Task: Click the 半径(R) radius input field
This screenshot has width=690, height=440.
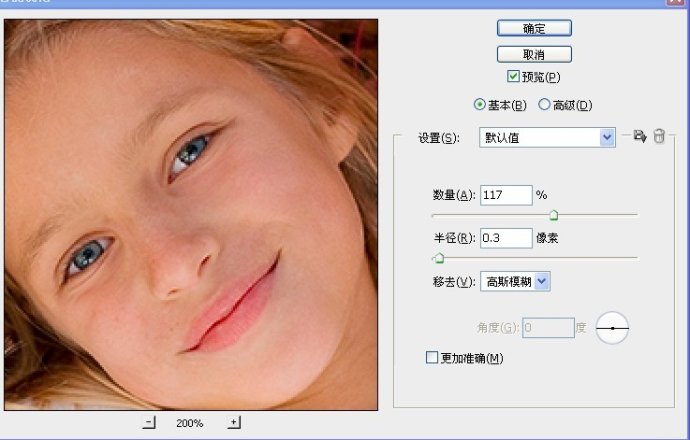Action: tap(506, 238)
